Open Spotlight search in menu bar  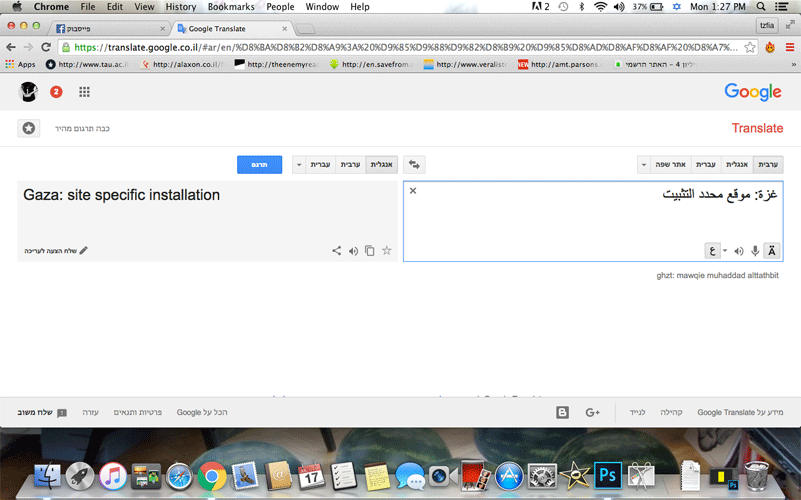click(761, 7)
